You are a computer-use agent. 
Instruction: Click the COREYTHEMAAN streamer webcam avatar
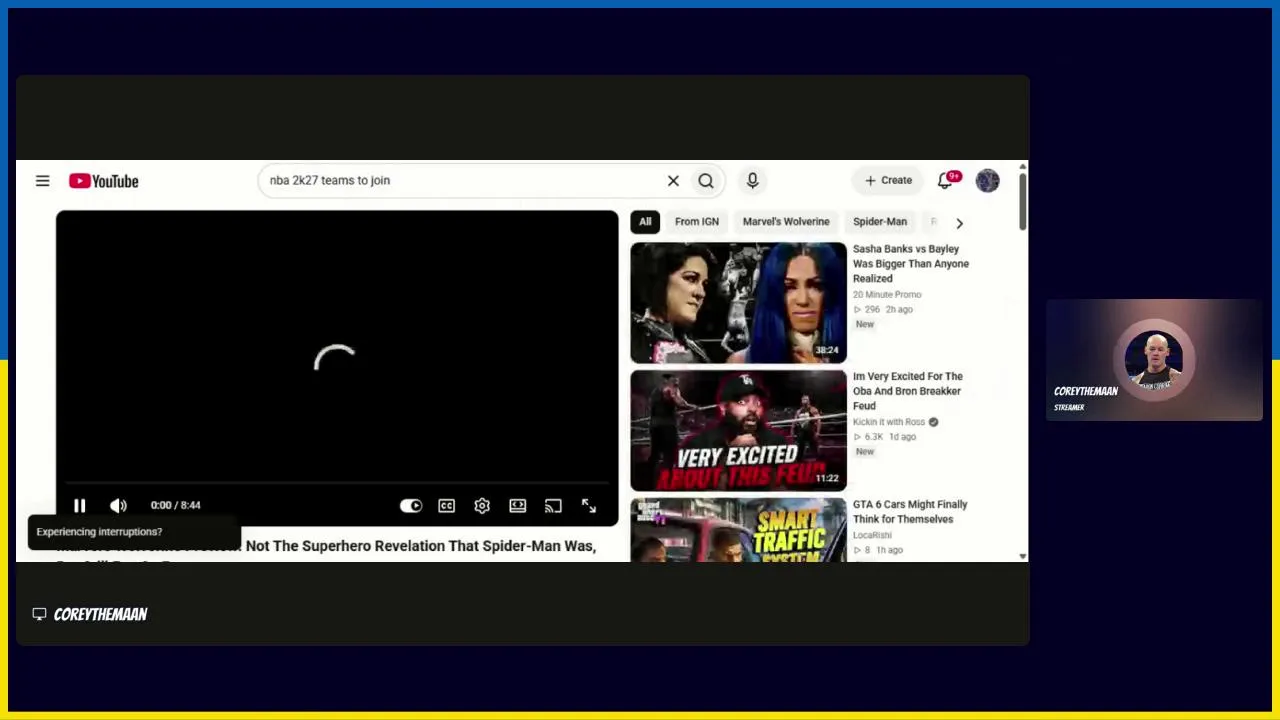click(x=1154, y=360)
